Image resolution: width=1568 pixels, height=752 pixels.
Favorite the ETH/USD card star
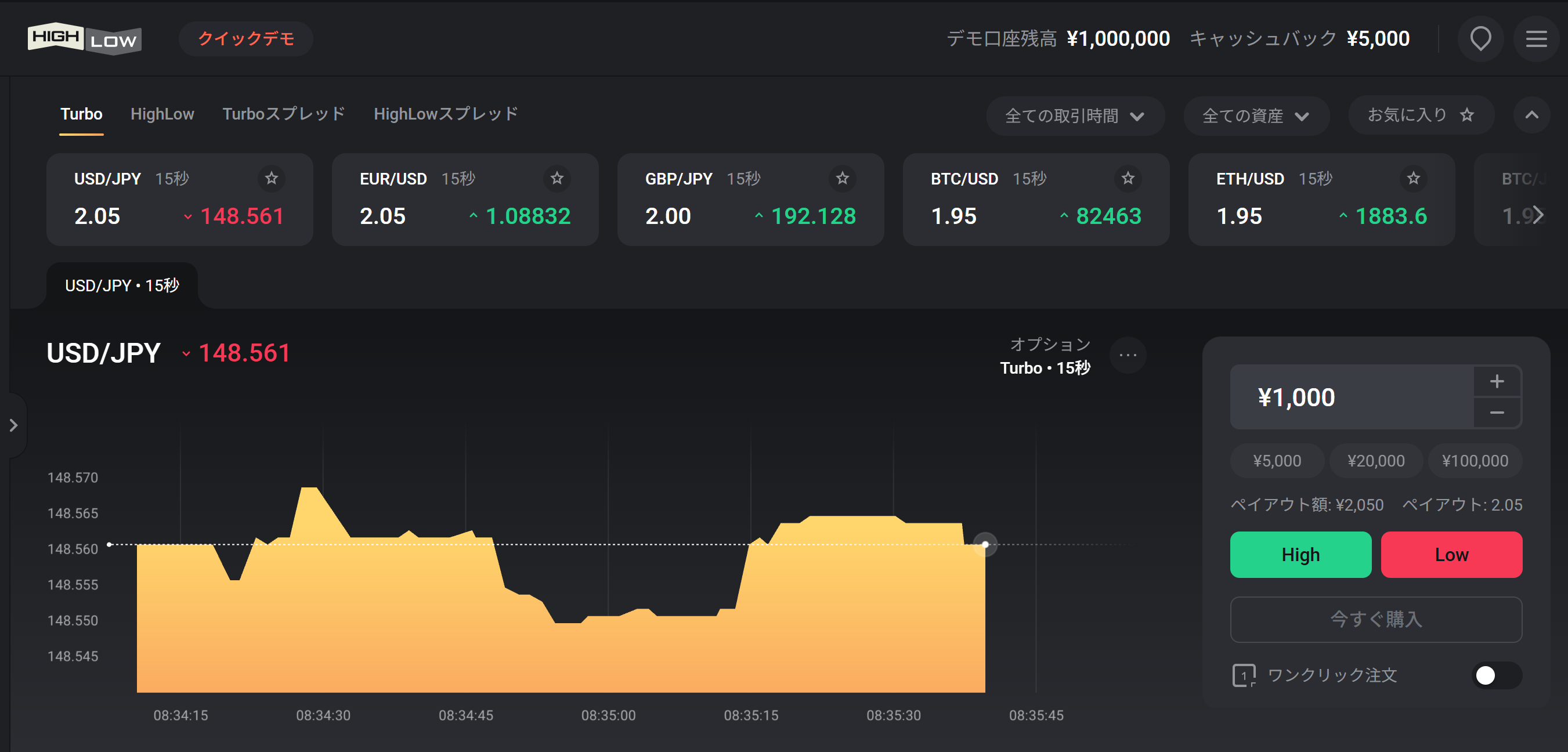1414,178
